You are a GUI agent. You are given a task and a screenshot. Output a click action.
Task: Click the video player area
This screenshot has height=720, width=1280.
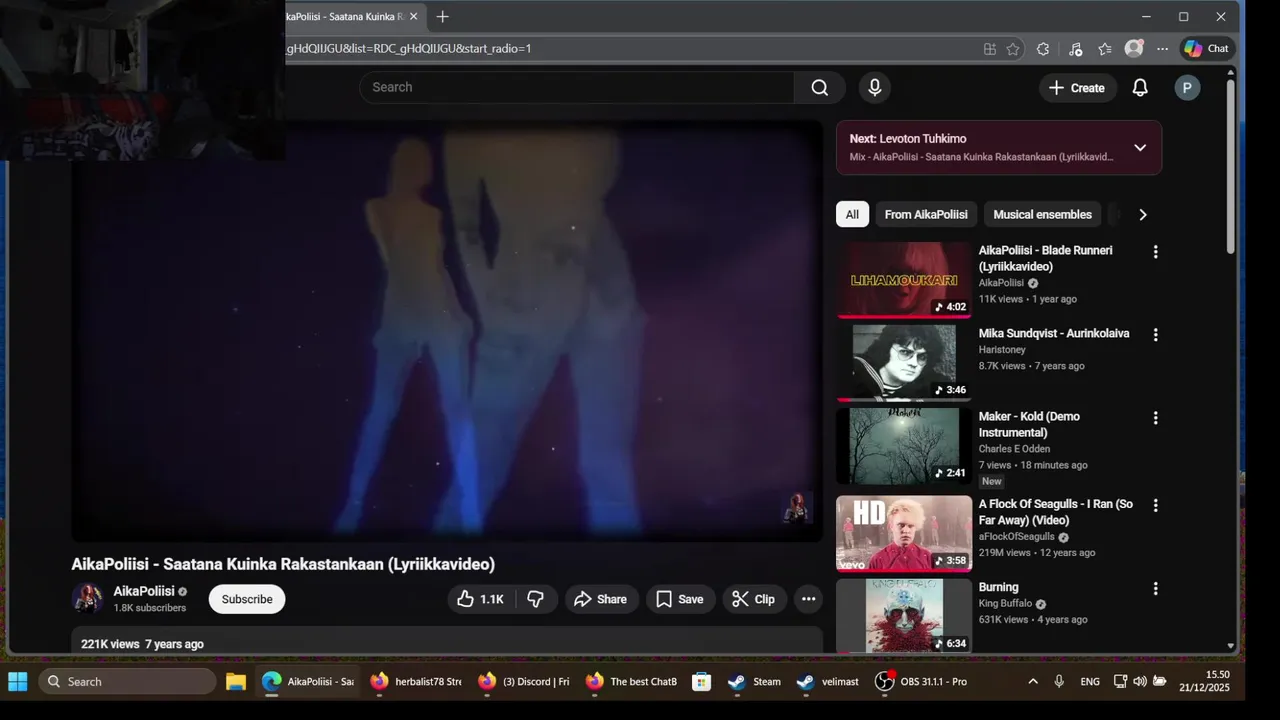point(447,331)
